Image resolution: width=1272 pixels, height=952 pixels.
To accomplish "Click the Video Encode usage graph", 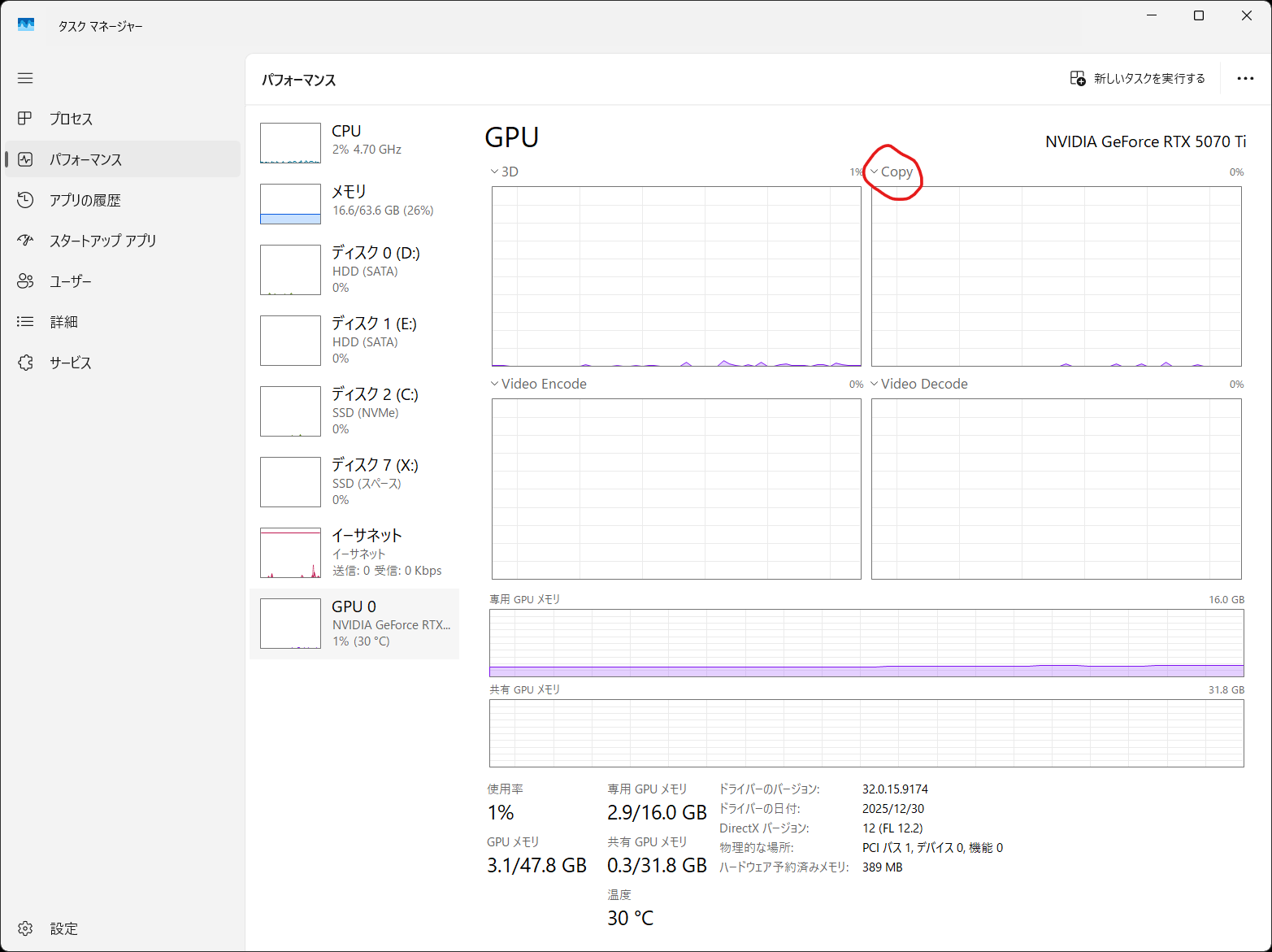I will coord(676,489).
